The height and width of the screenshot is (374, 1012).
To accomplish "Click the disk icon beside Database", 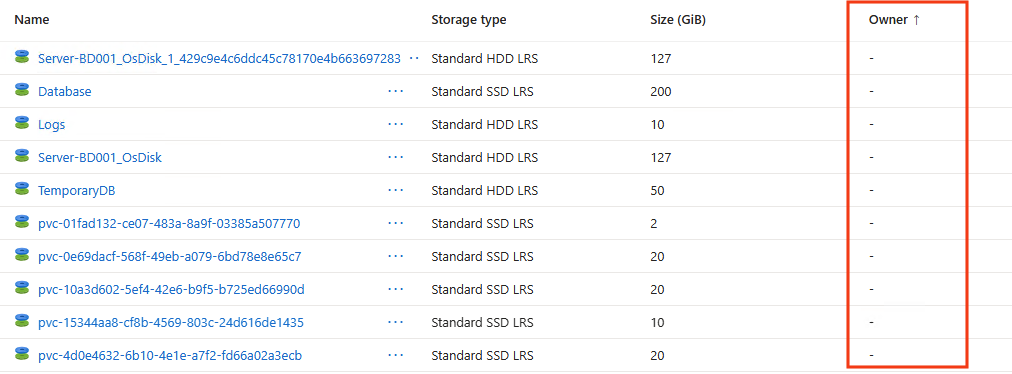I will (x=23, y=90).
